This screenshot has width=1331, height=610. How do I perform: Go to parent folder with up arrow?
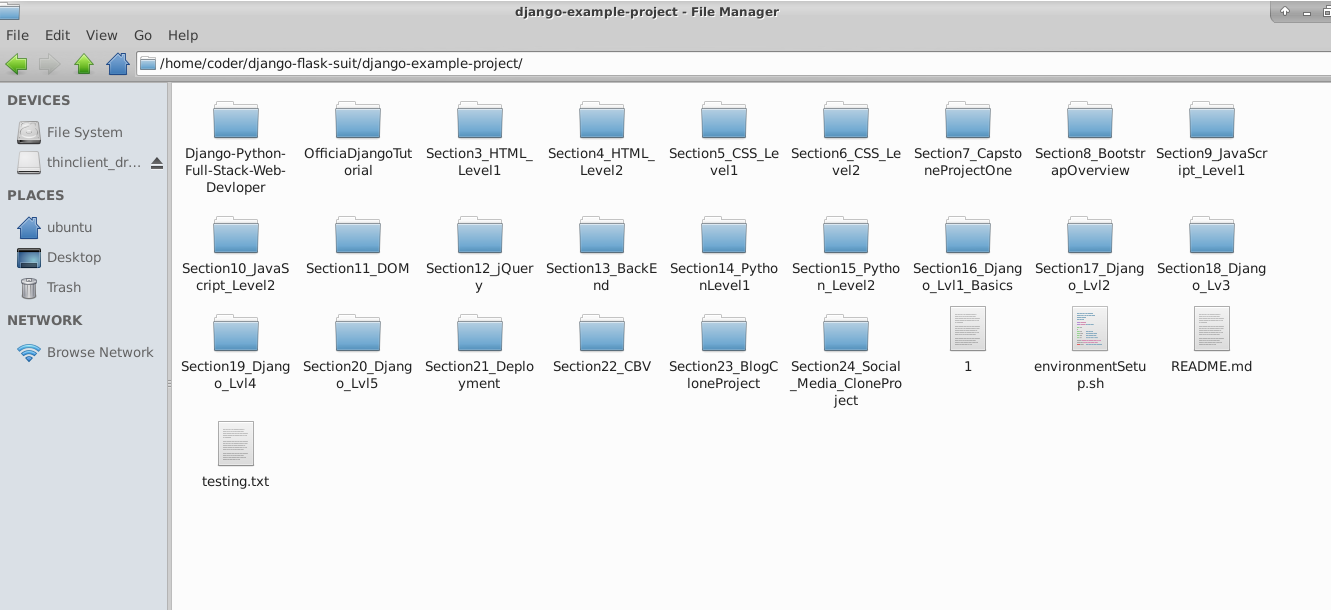tap(84, 64)
